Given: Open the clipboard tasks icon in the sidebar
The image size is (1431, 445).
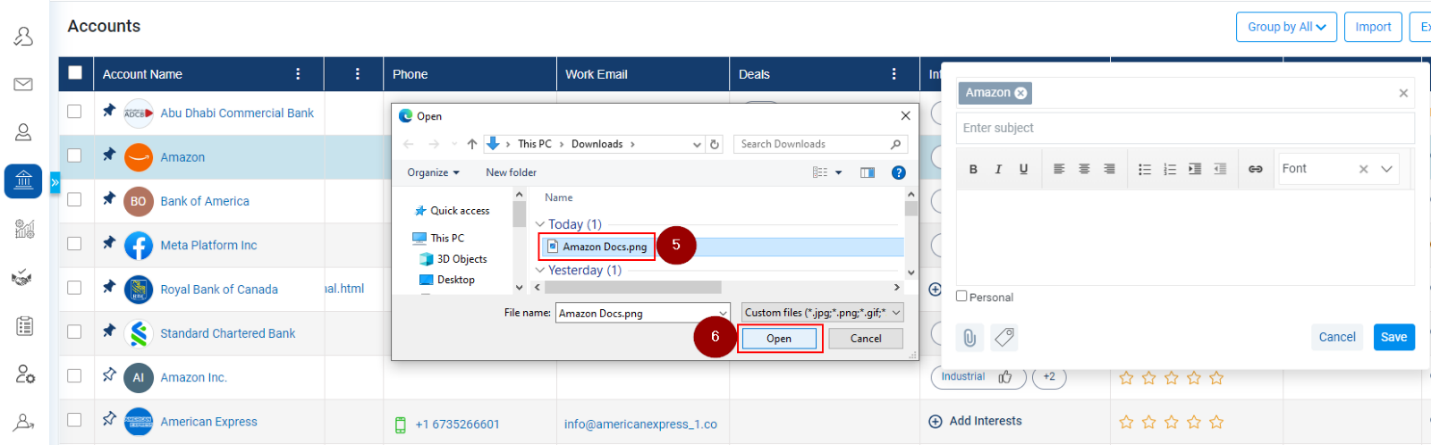Looking at the screenshot, I should pyautogui.click(x=25, y=326).
